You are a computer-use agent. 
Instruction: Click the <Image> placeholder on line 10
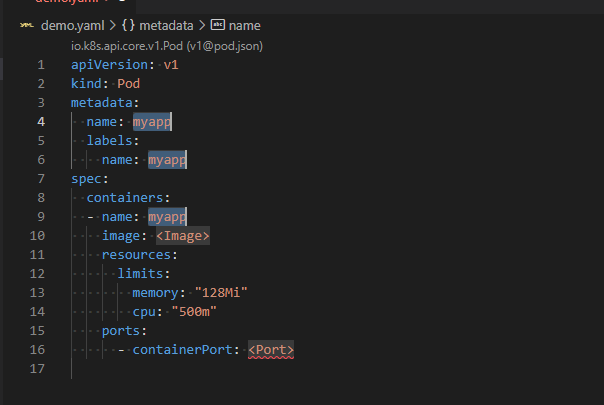pos(183,236)
